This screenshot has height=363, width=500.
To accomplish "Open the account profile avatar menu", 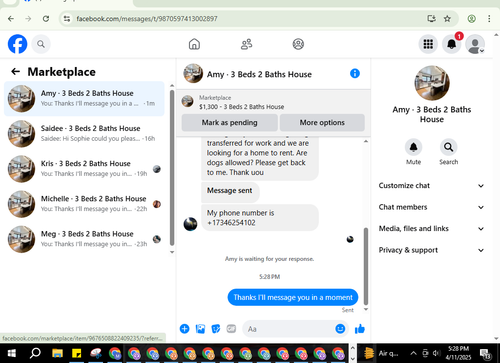I will (475, 44).
